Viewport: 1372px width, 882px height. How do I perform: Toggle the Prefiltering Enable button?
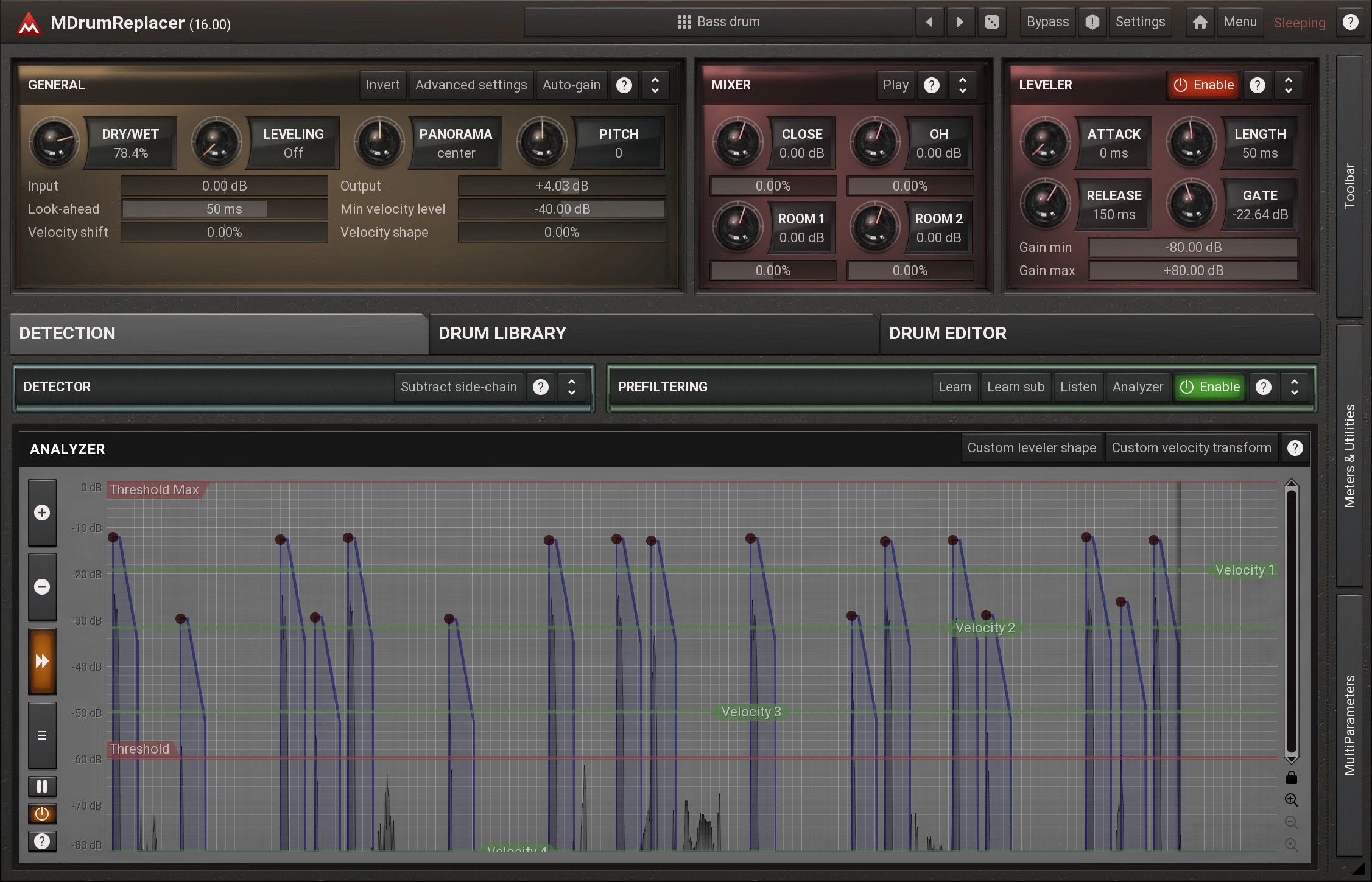click(x=1209, y=387)
